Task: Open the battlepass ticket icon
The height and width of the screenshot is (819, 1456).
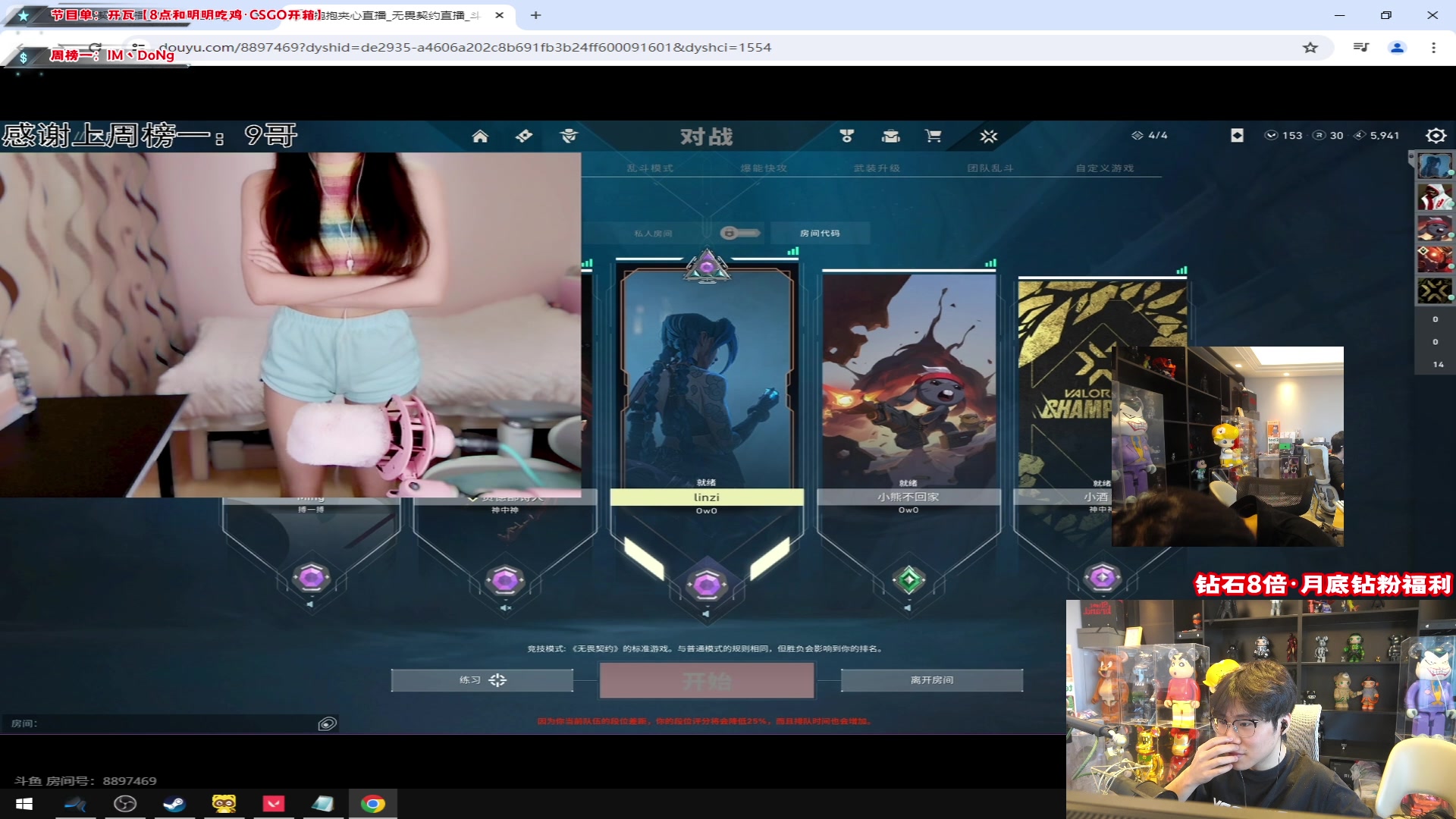Action: [x=524, y=136]
